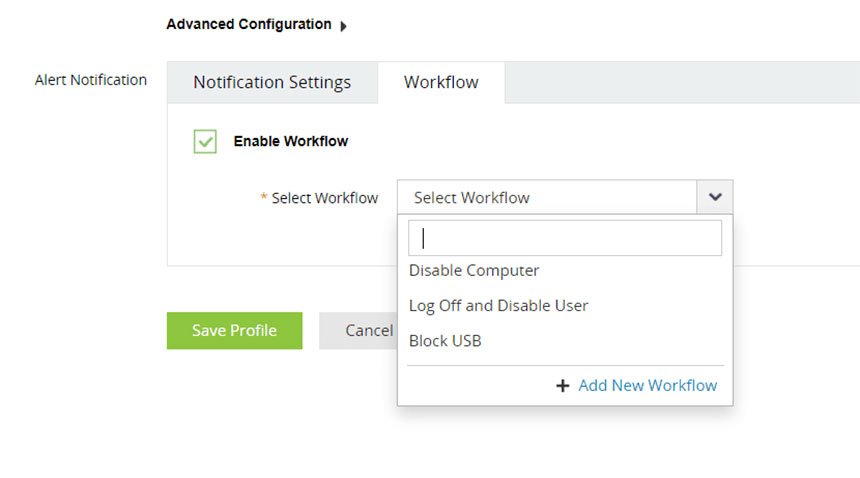Focus the workflow search input box

pyautogui.click(x=564, y=238)
